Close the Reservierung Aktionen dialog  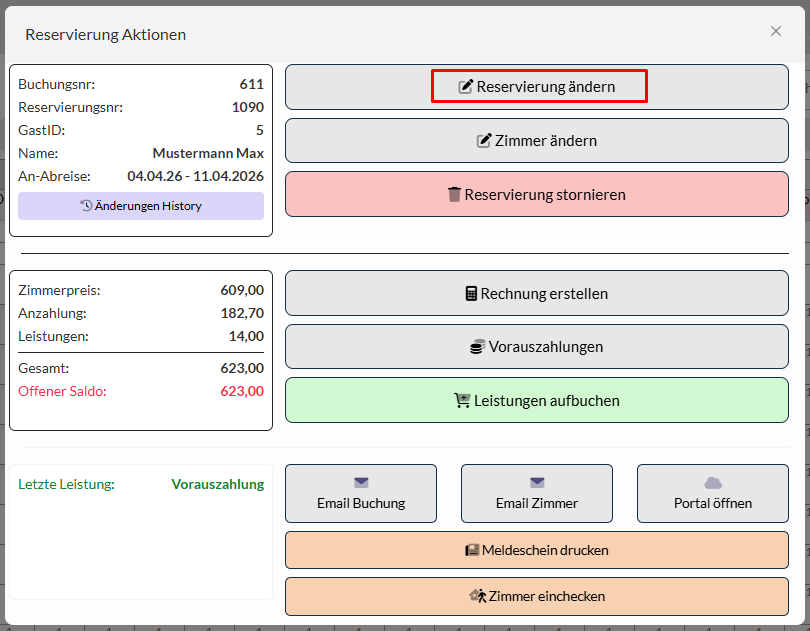776,31
